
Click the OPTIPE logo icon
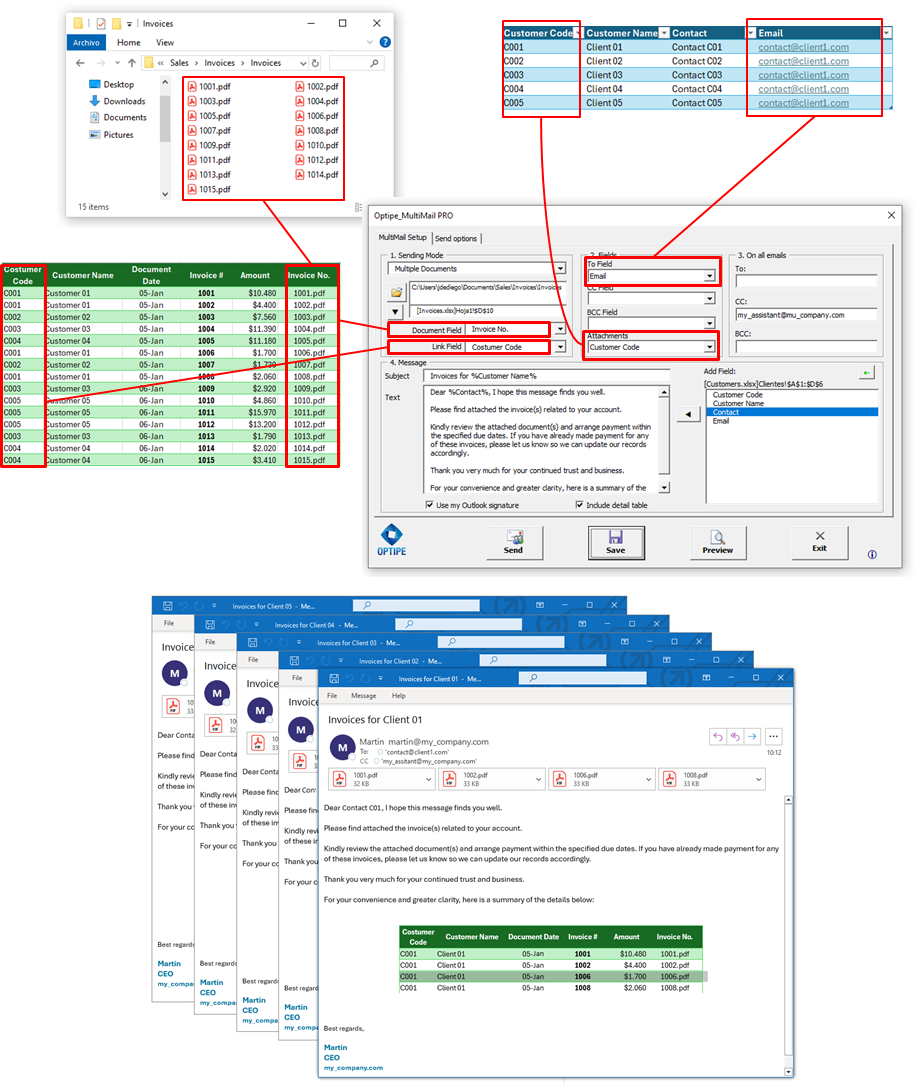tap(391, 533)
